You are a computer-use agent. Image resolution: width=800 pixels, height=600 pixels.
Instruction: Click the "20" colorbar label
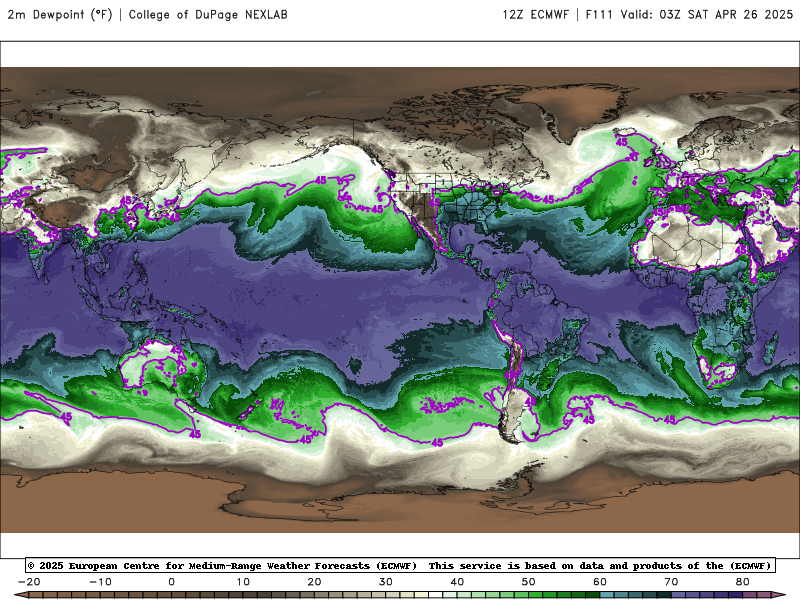click(x=314, y=582)
